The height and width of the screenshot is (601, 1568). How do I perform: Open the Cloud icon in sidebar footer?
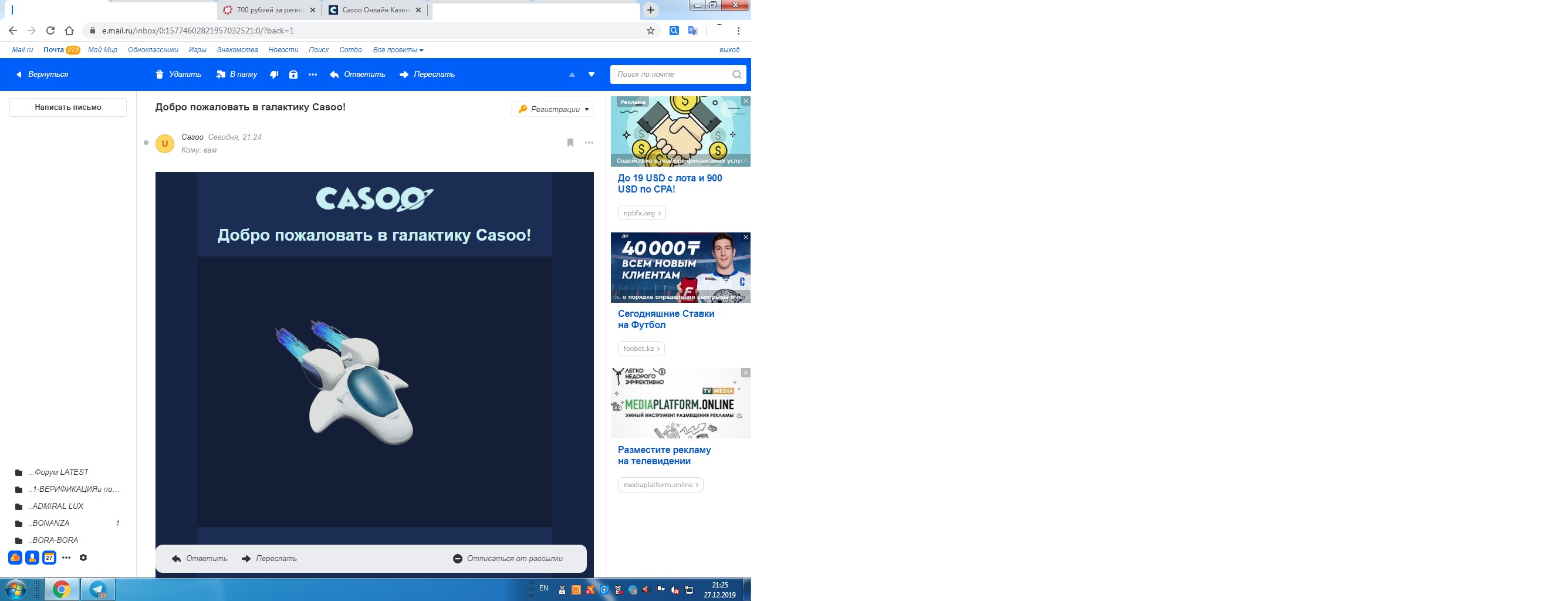click(15, 557)
